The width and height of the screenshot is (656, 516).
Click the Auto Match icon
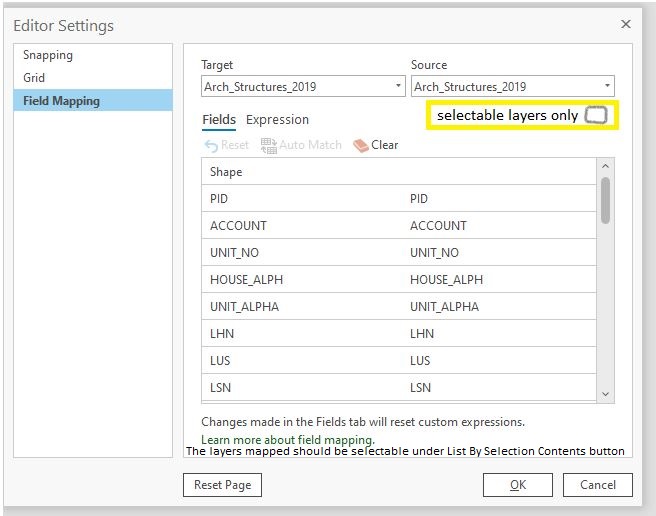[x=268, y=145]
